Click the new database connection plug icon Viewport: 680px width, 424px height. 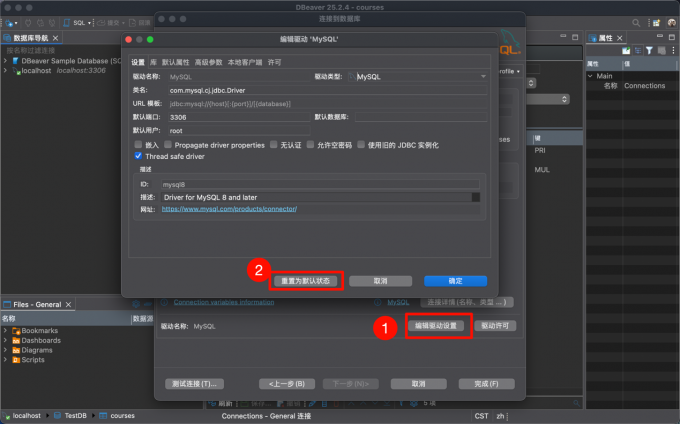(9, 23)
